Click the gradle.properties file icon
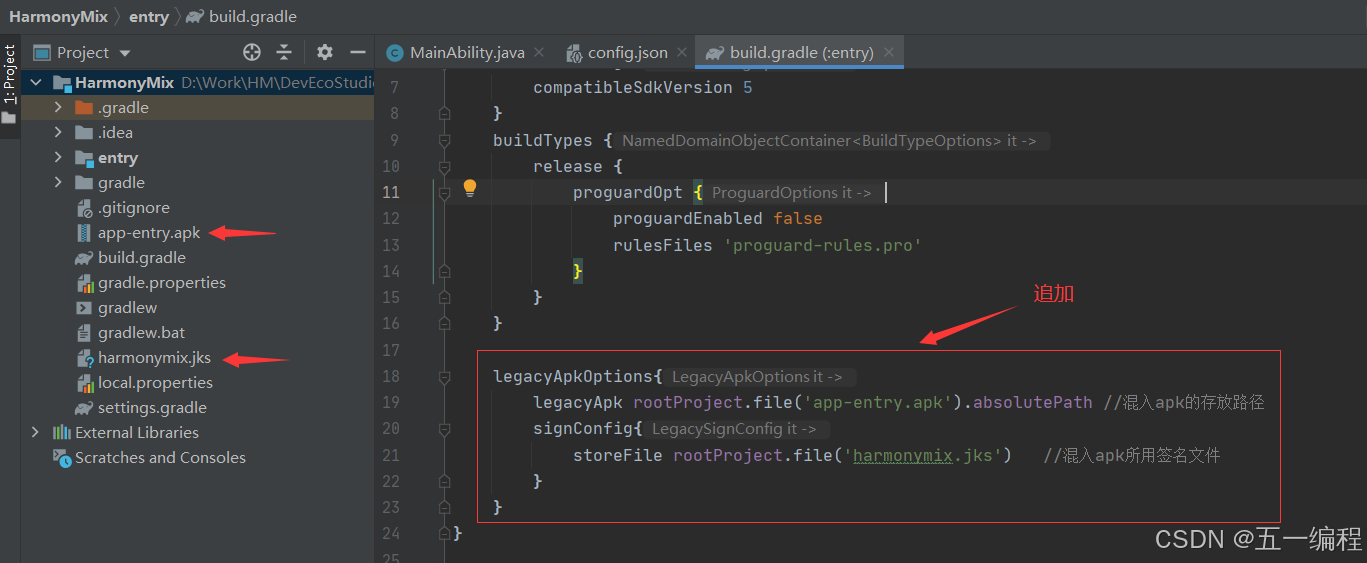This screenshot has height=563, width=1367. click(84, 282)
